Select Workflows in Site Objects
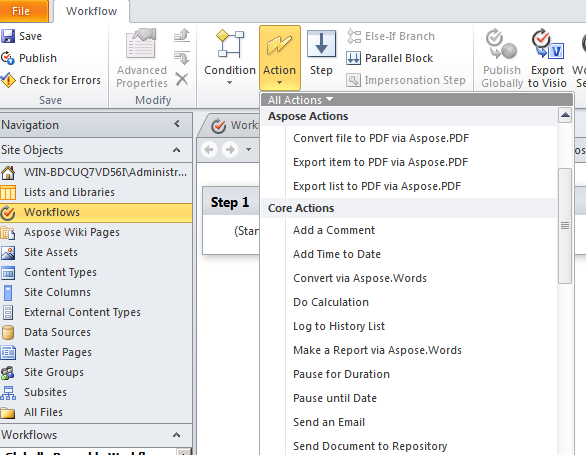 point(96,212)
